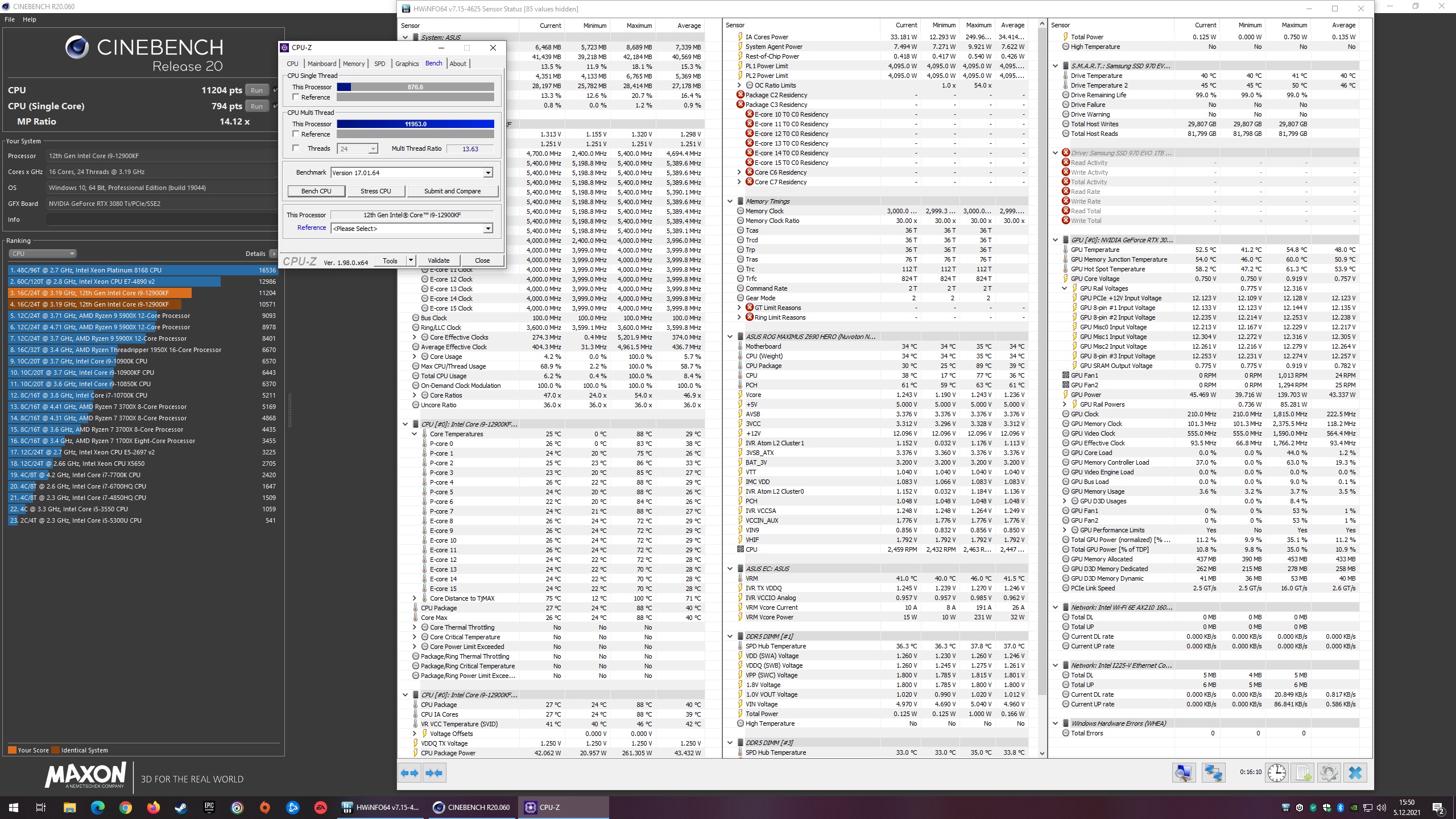1456x819 pixels.
Task: Close sensors with blue X icon
Action: [x=1355, y=773]
